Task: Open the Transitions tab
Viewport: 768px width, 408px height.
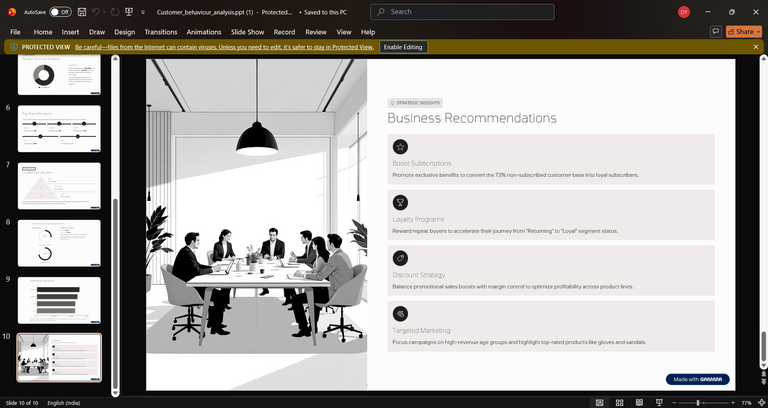Action: (161, 32)
